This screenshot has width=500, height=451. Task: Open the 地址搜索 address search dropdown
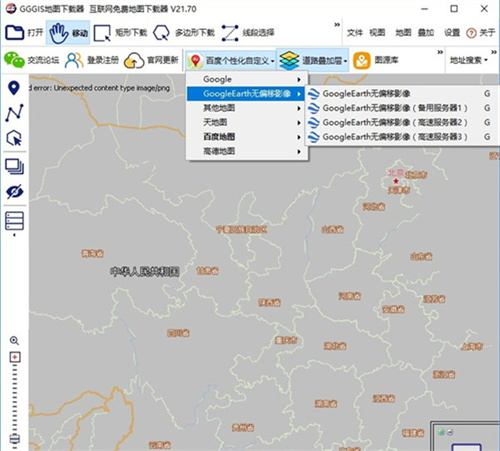tap(468, 60)
